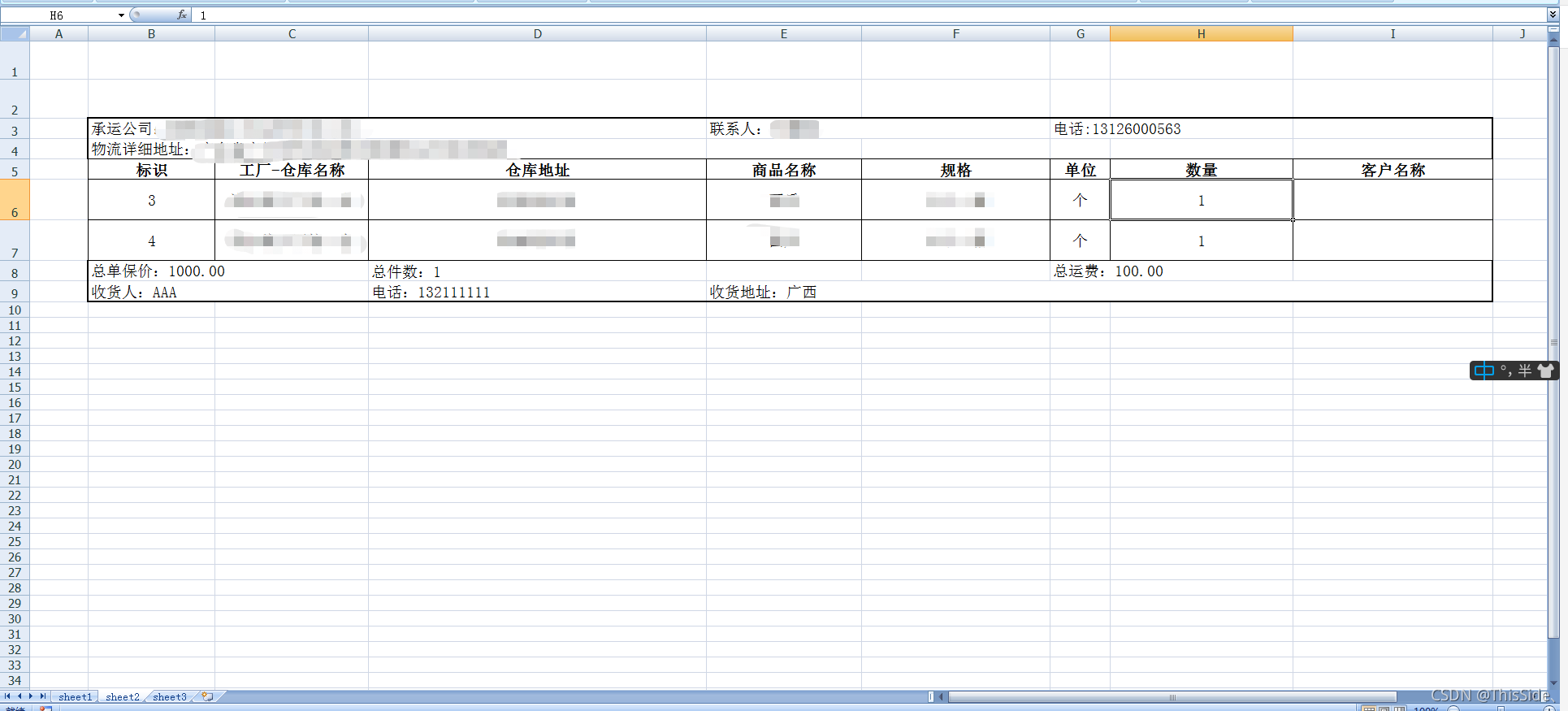Screen dimensions: 1568x711
Task: Click the fx insert function icon
Action: pyautogui.click(x=182, y=15)
